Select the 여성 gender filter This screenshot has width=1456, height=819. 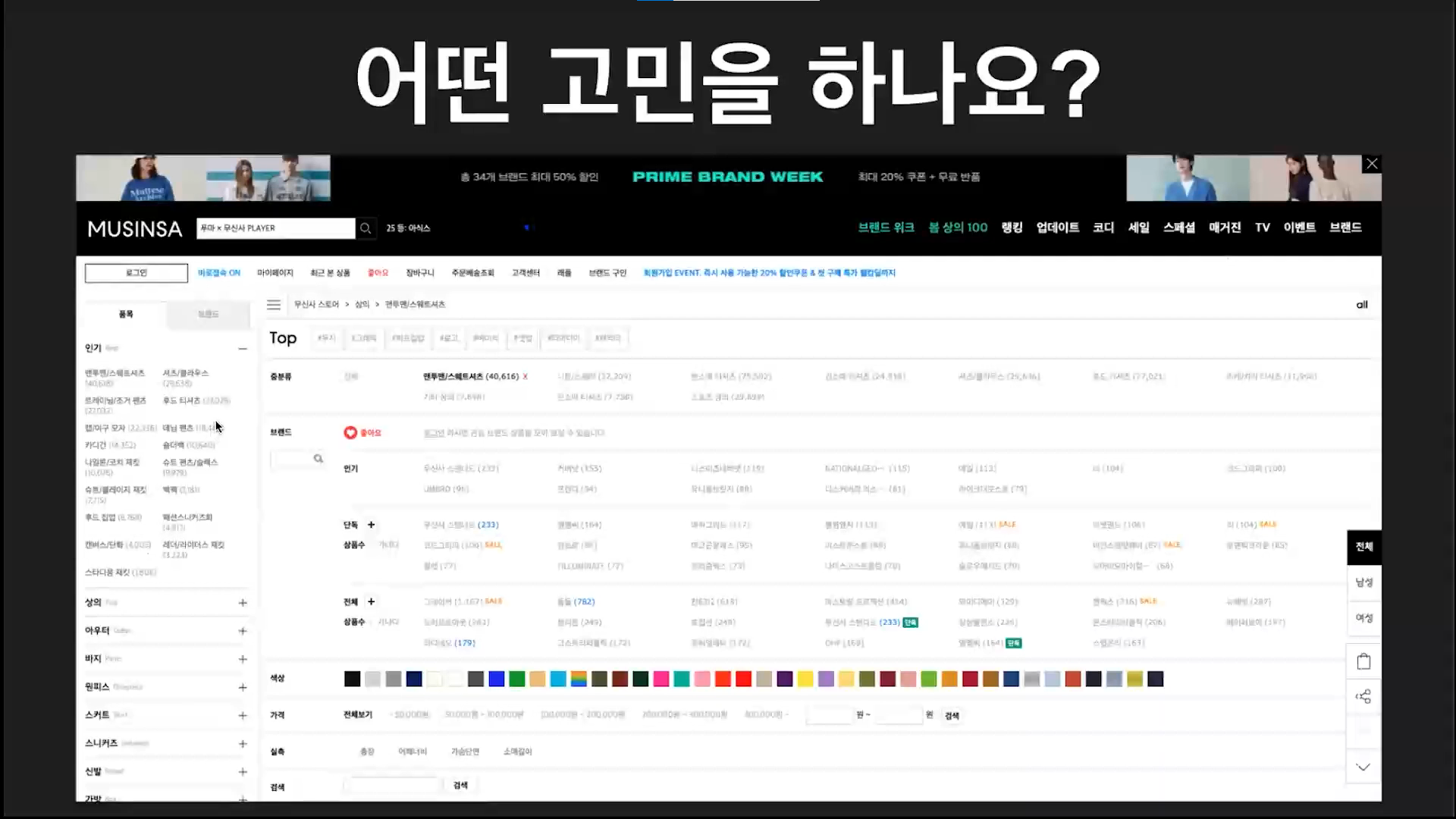click(x=1363, y=618)
